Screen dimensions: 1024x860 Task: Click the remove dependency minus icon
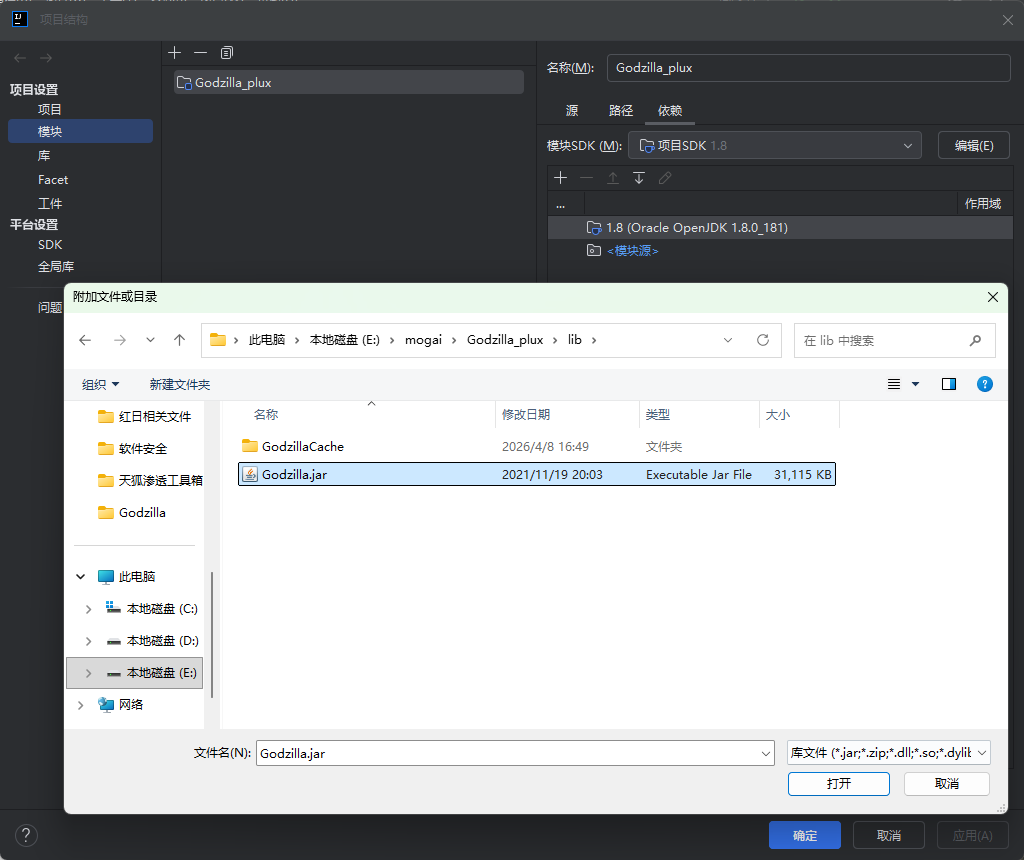[586, 178]
